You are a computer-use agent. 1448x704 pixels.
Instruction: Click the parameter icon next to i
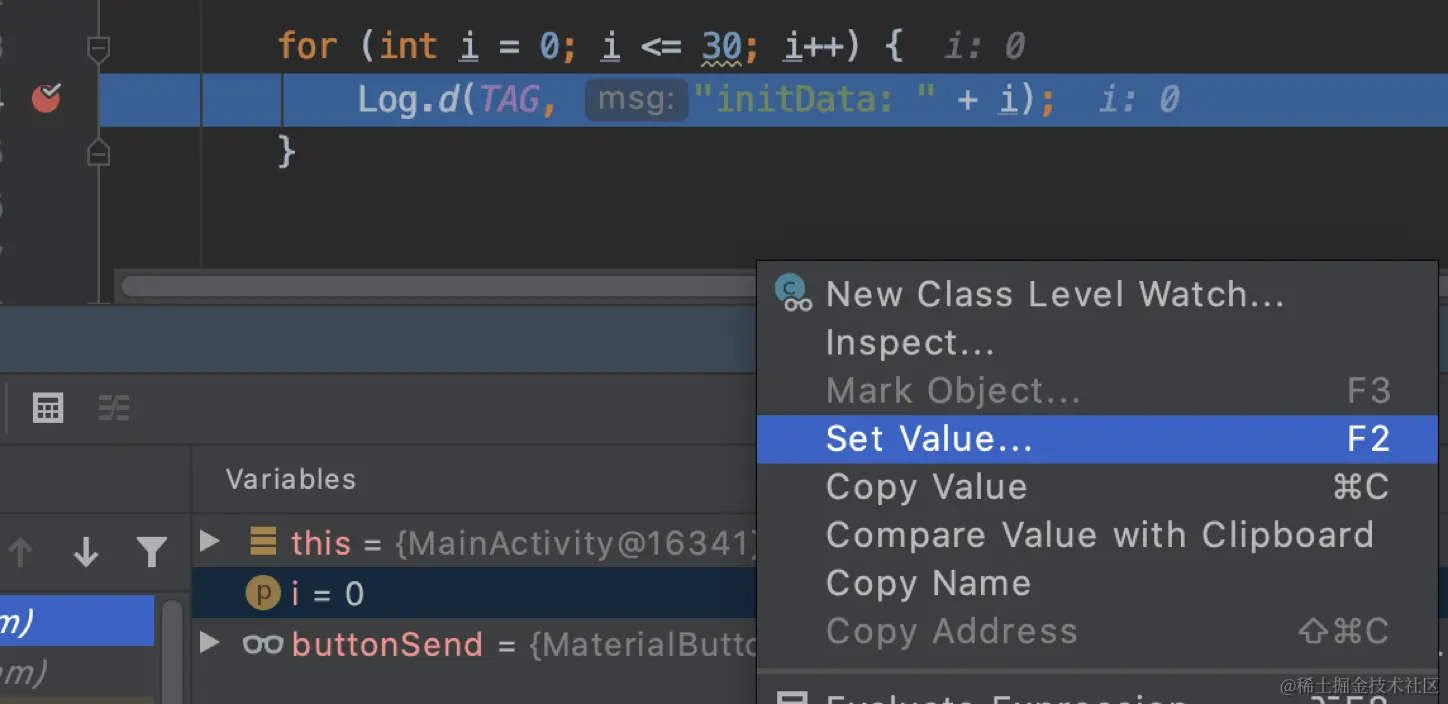(x=263, y=594)
